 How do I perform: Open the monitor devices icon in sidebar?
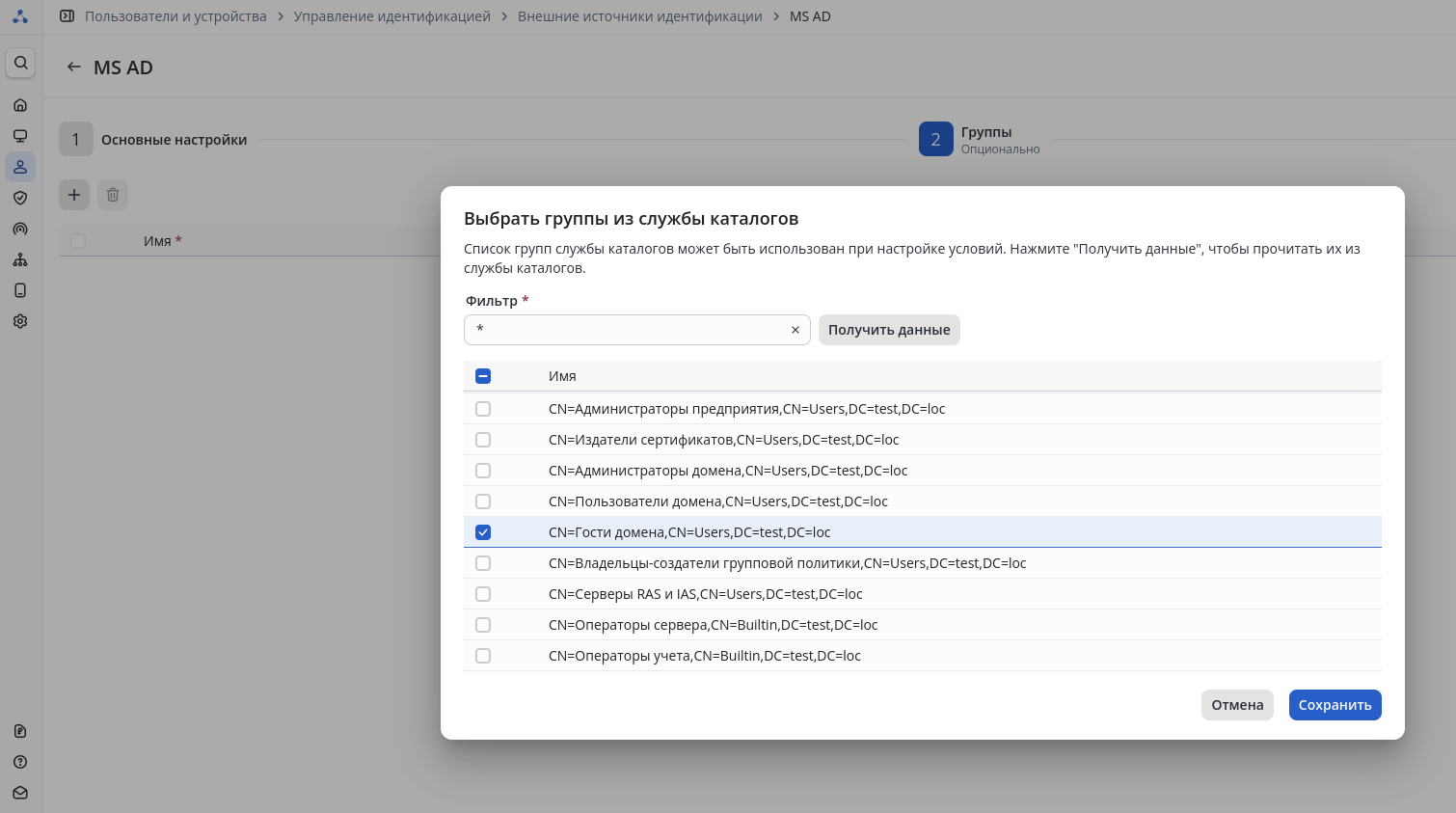[x=20, y=136]
